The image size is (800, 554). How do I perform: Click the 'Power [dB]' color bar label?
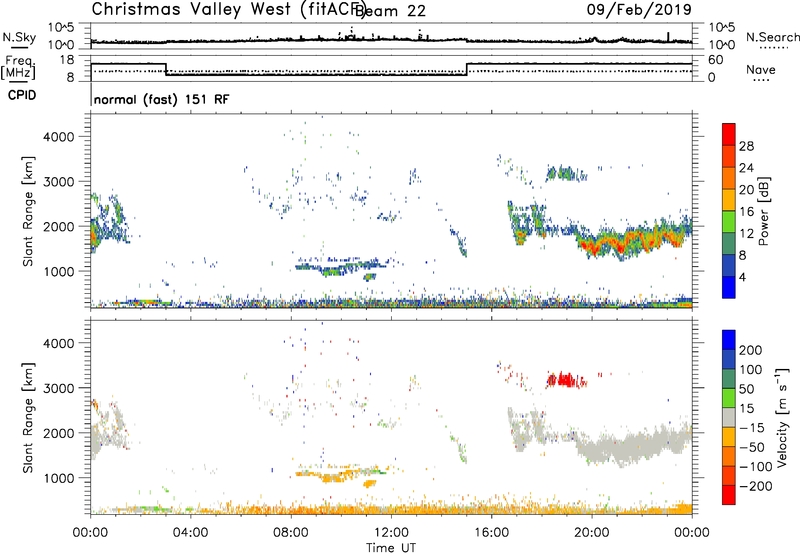coord(764,211)
